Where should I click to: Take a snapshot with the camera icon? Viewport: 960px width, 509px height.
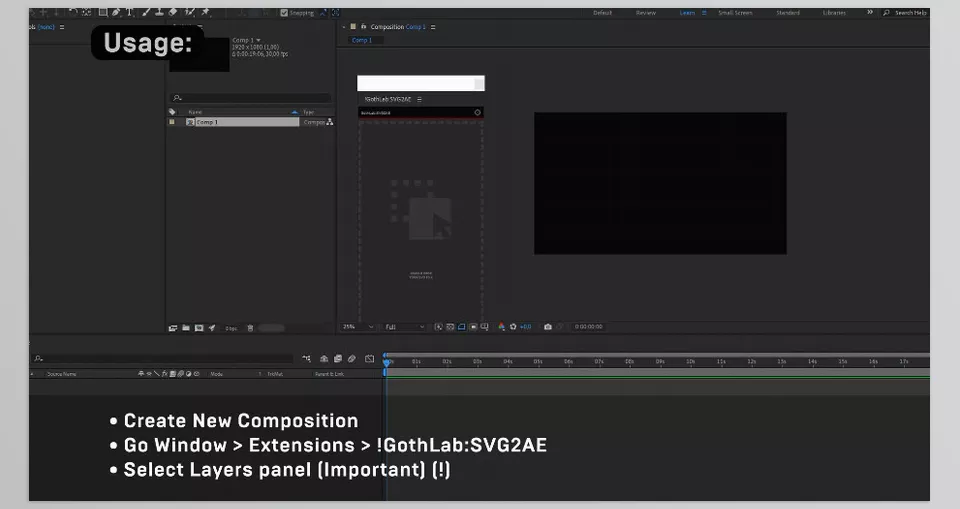click(548, 327)
